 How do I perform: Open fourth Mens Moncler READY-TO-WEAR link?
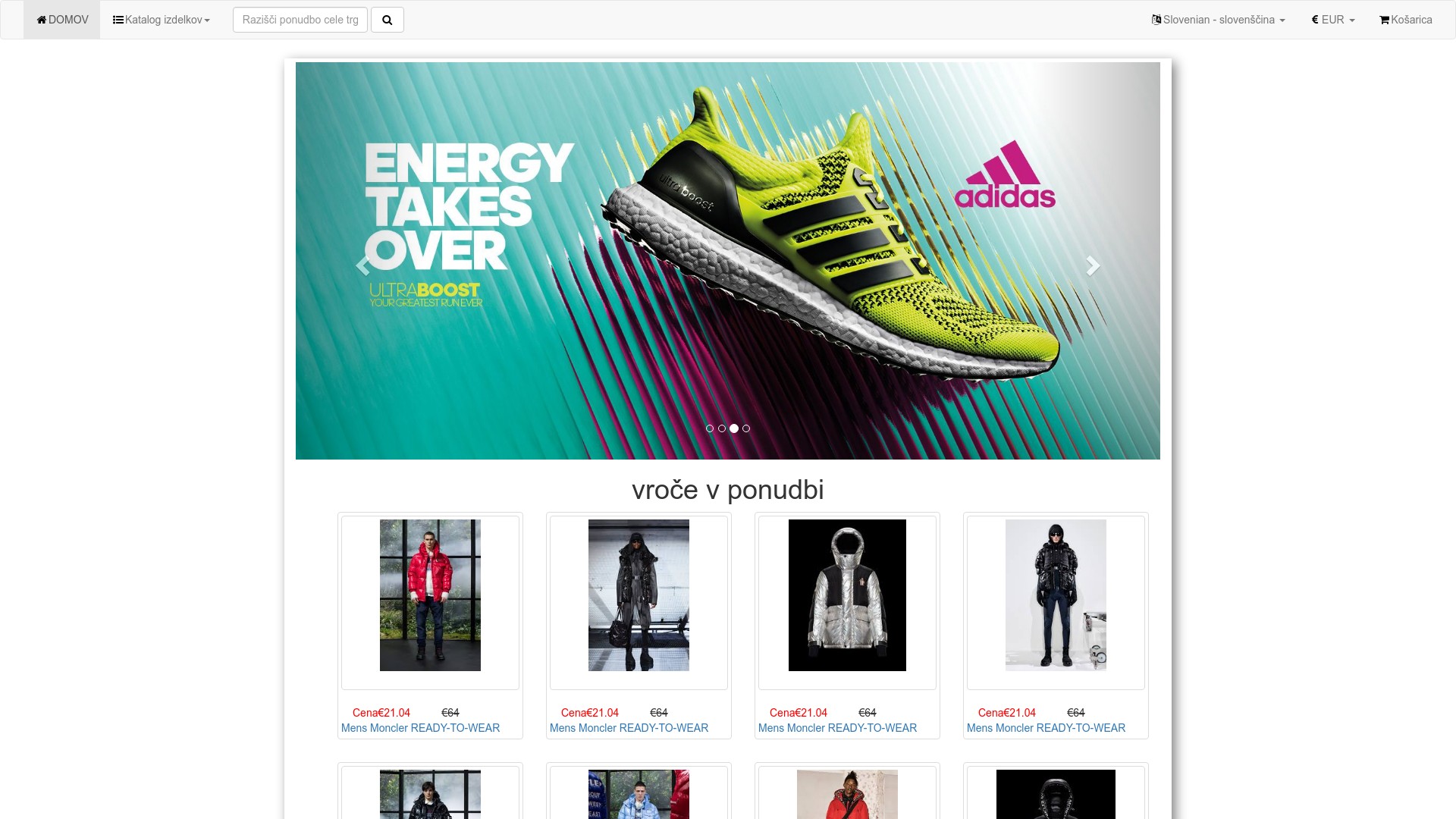(x=1046, y=728)
